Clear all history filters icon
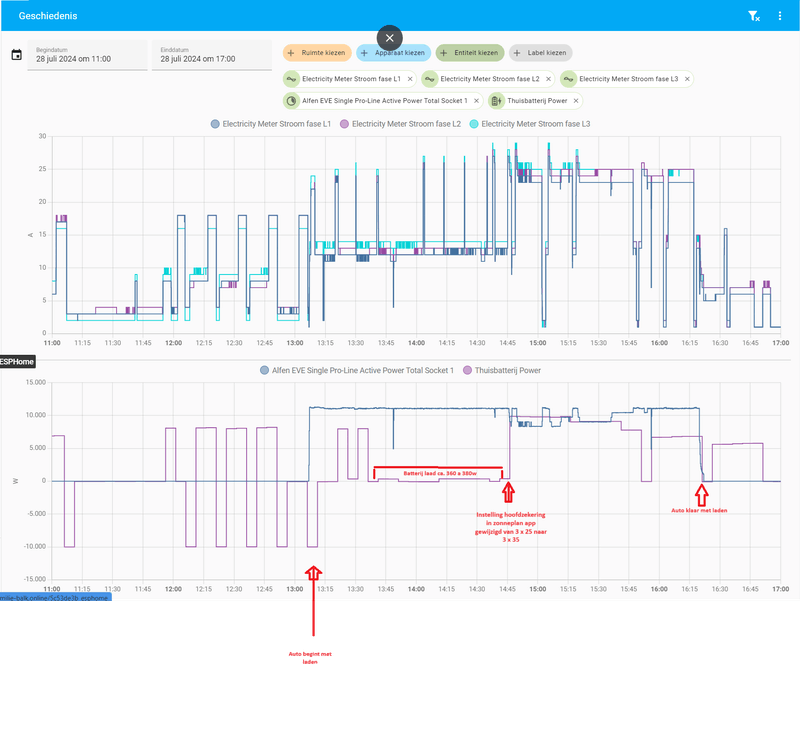The height and width of the screenshot is (755, 800). coord(754,16)
